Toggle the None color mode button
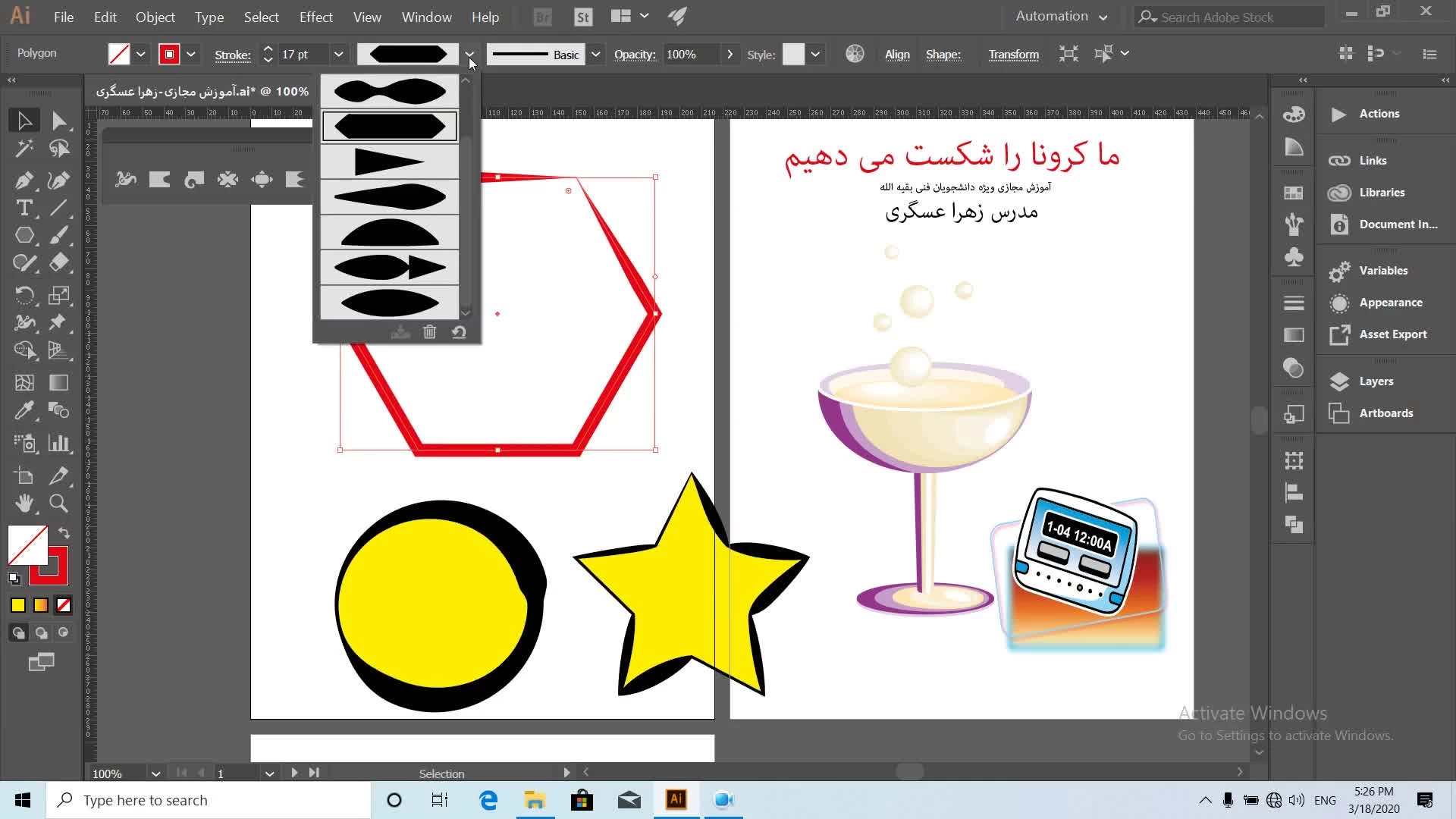The image size is (1456, 819). [64, 605]
